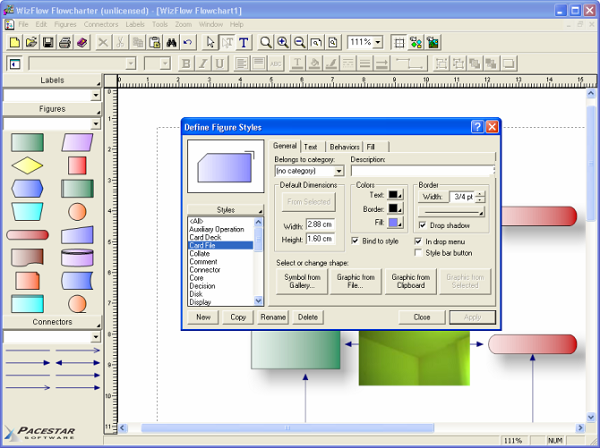Click the Copy style button
This screenshot has width=600, height=448.
click(238, 317)
